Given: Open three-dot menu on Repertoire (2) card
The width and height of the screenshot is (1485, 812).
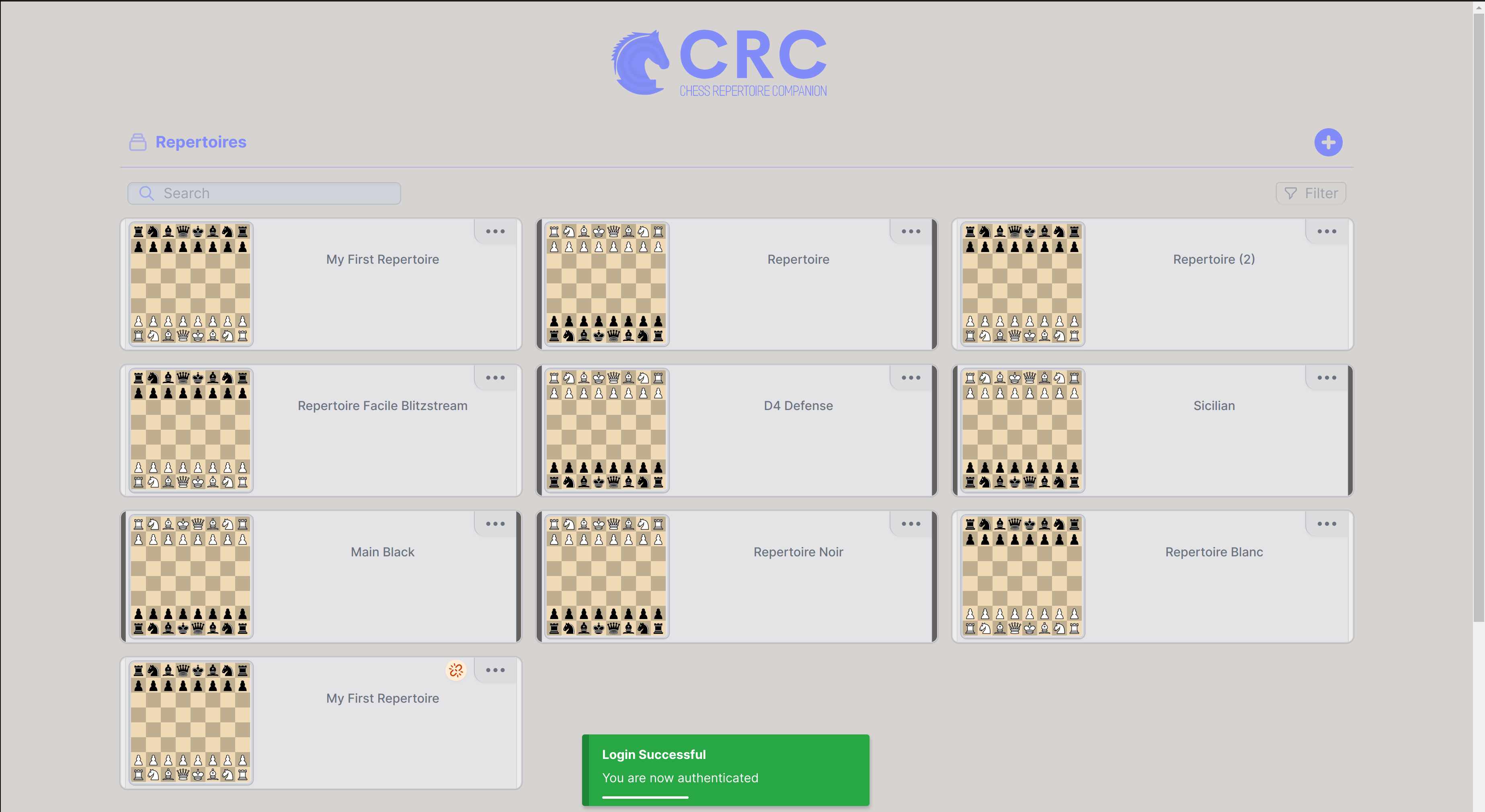Looking at the screenshot, I should point(1327,232).
